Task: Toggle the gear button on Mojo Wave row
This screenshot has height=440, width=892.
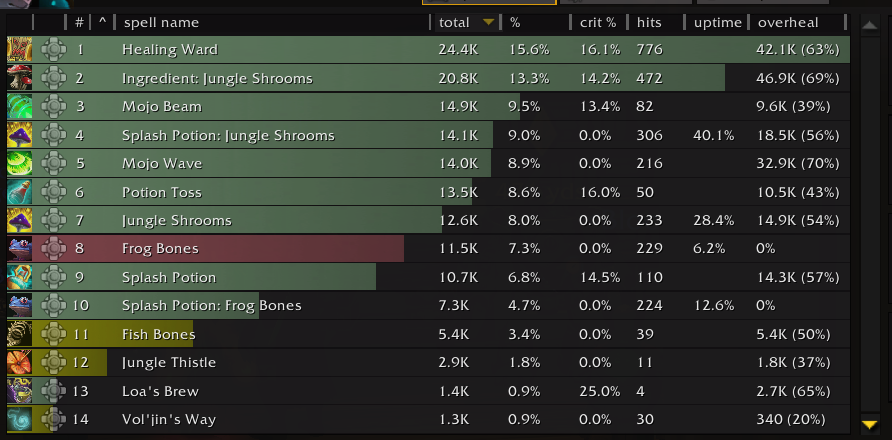Action: [53, 163]
